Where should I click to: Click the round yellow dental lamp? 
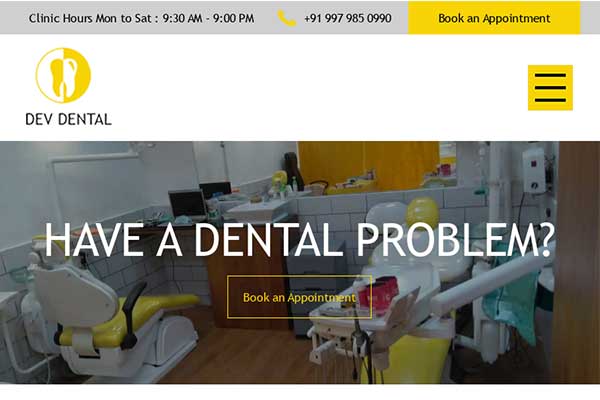point(422,213)
